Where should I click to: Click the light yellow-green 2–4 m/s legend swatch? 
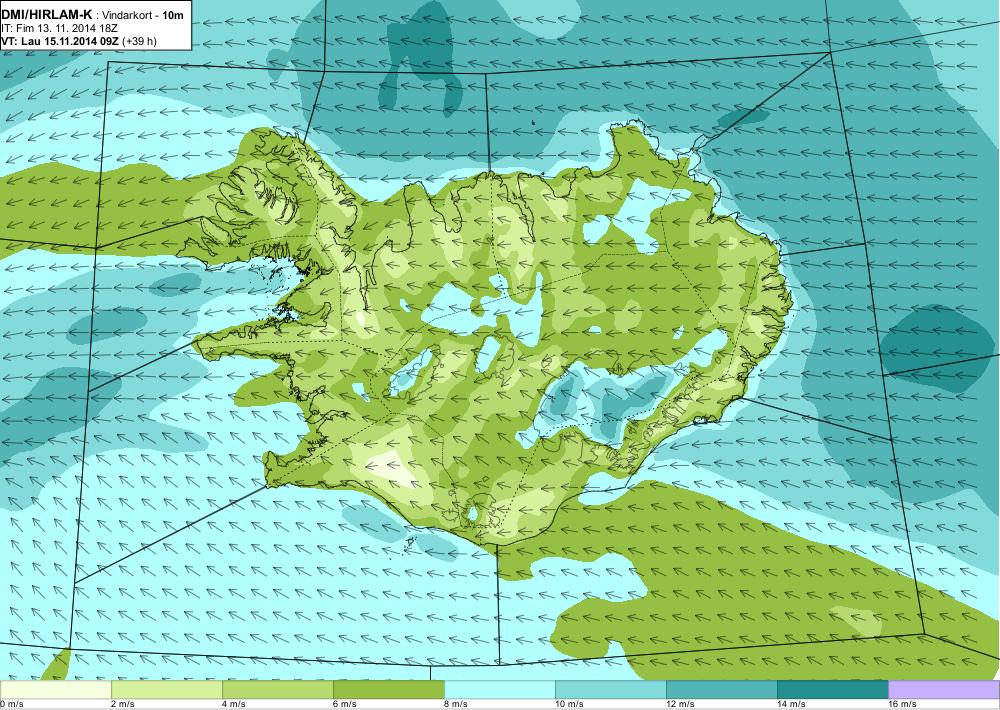tap(166, 690)
